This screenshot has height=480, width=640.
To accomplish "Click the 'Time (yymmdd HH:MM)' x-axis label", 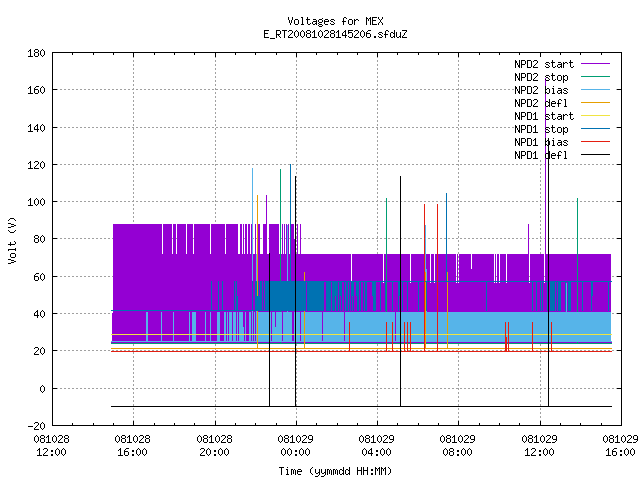I will point(335,471).
